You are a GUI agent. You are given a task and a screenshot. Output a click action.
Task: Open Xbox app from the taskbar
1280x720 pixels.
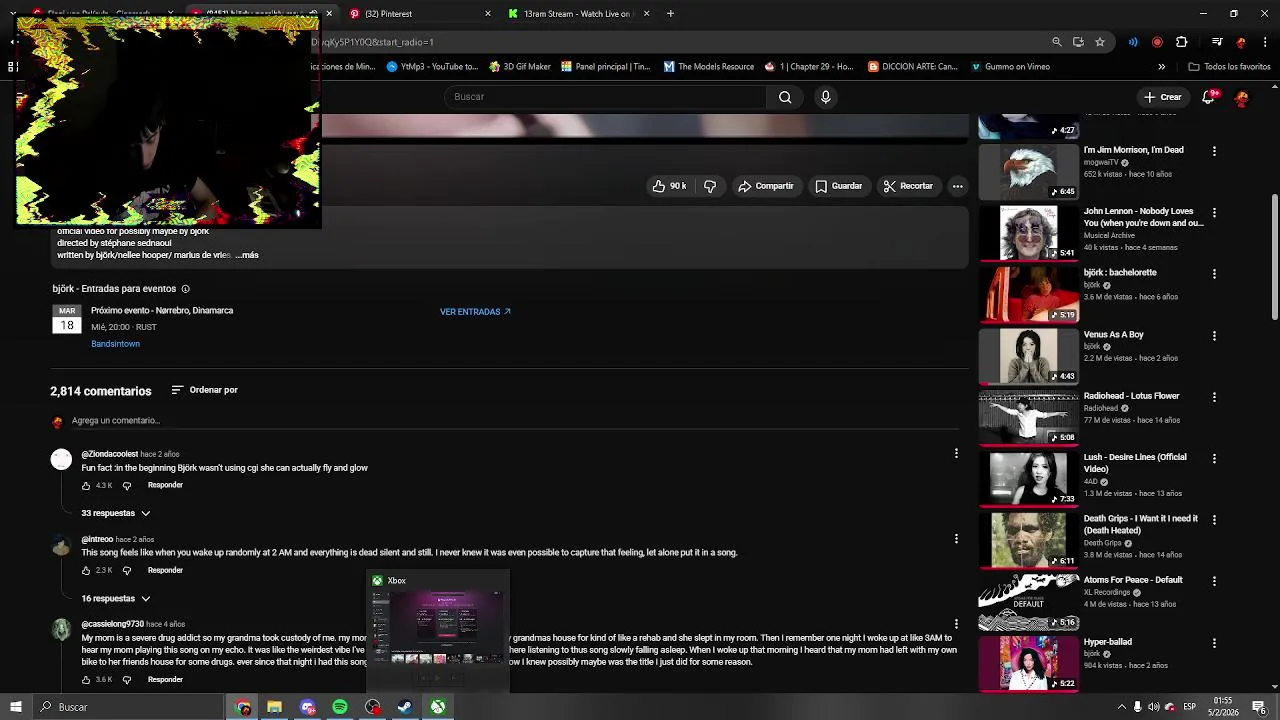[438, 707]
